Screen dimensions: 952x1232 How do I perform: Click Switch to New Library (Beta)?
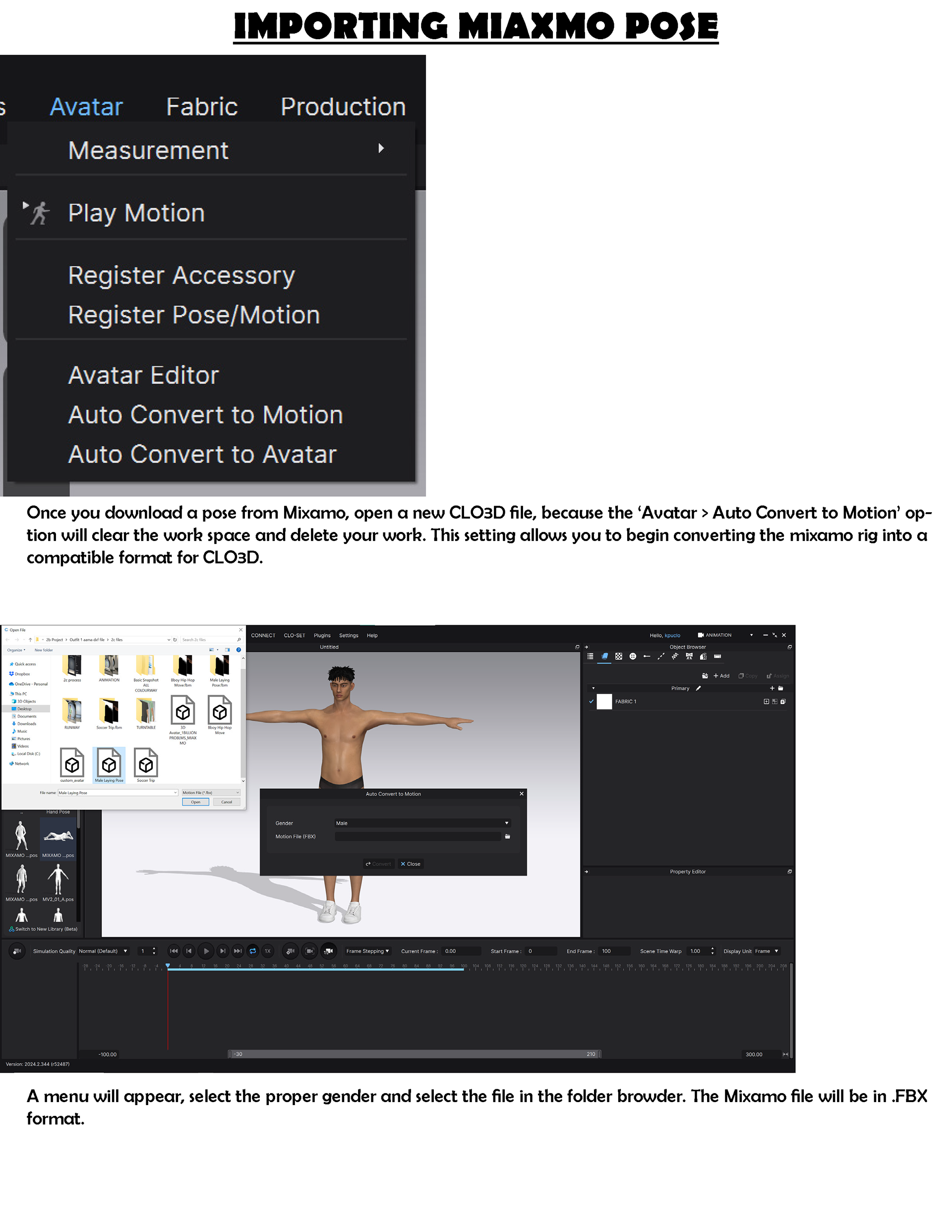(x=44, y=929)
